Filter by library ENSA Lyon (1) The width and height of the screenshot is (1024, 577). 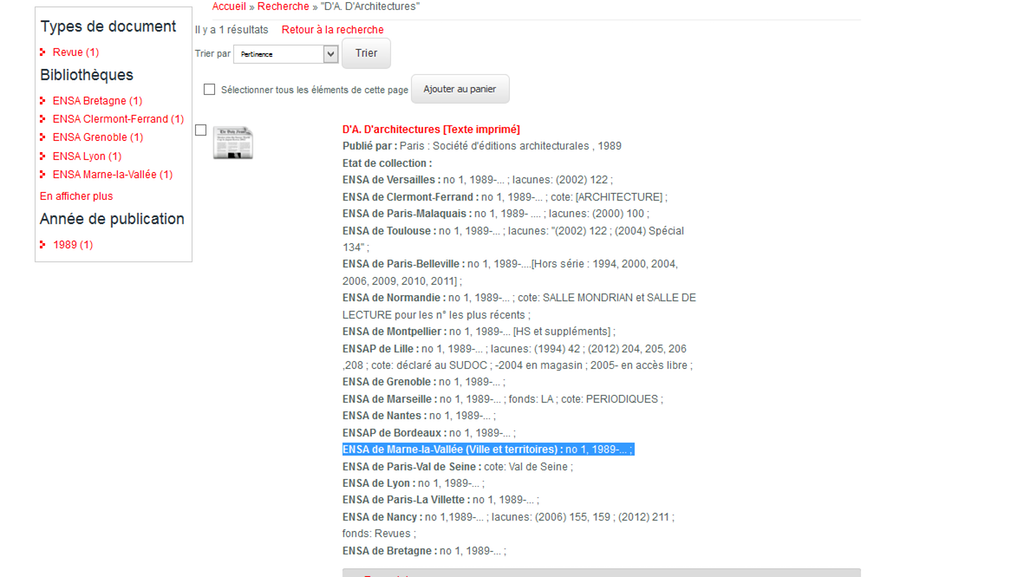(x=87, y=156)
